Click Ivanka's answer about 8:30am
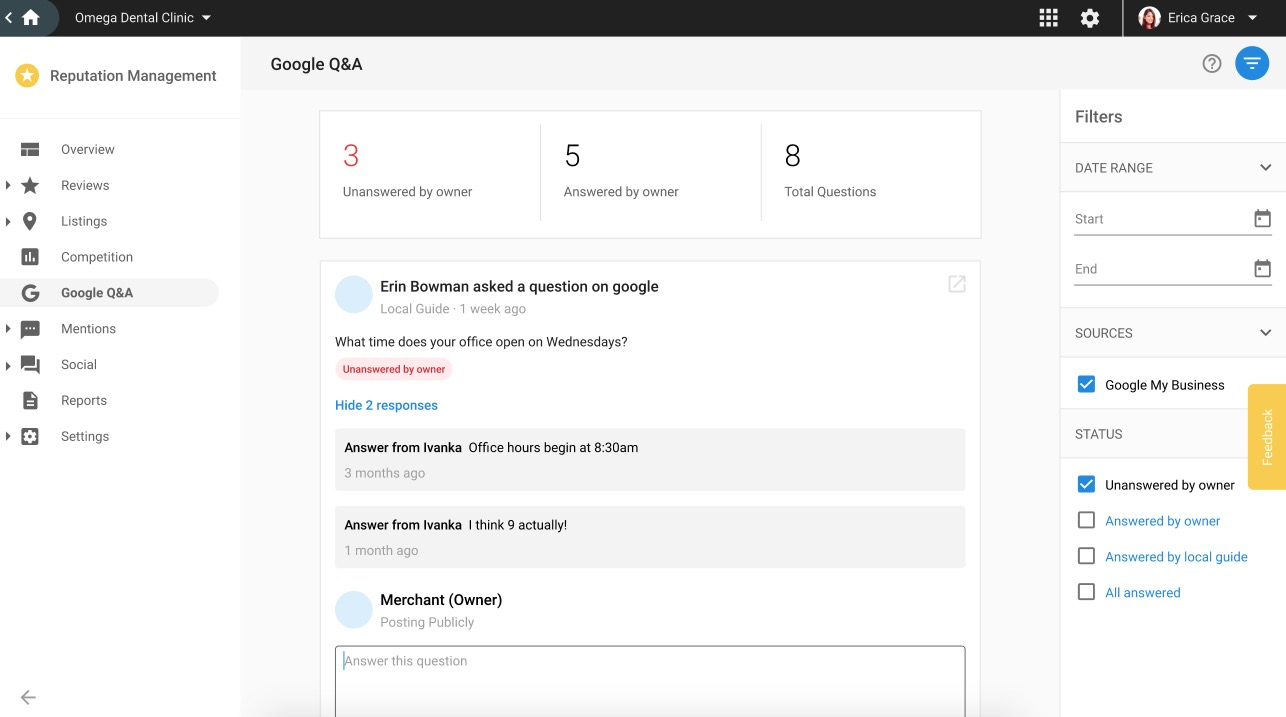The image size is (1286, 717). point(650,460)
